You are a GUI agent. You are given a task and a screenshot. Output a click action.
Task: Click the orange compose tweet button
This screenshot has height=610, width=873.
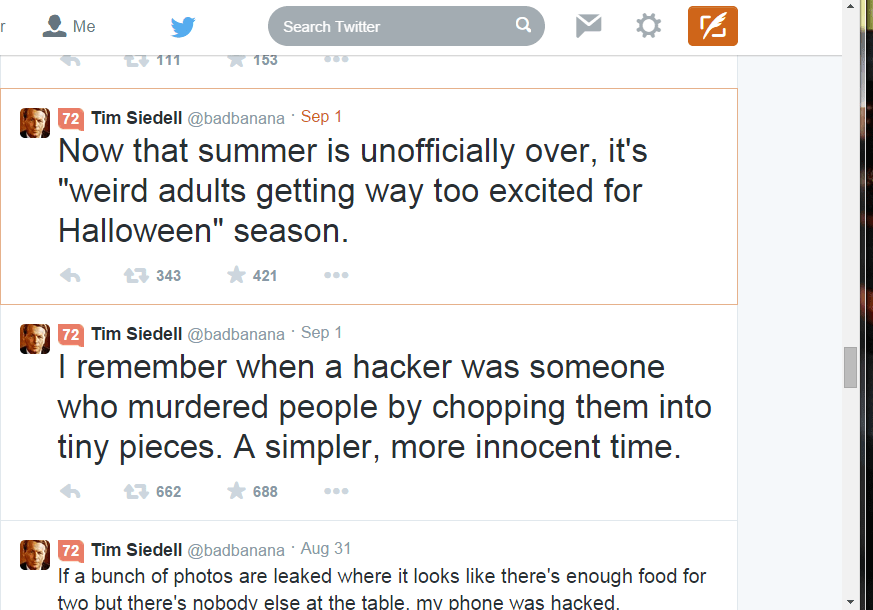(712, 26)
